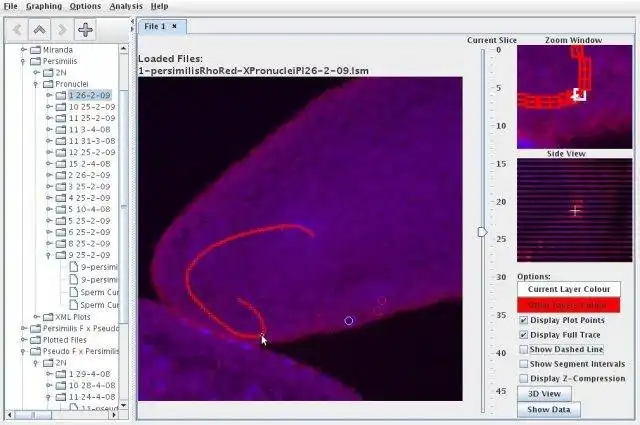Image resolution: width=640 pixels, height=425 pixels.
Task: Click the horizontal scrollbar left arrow
Action: tap(11, 415)
